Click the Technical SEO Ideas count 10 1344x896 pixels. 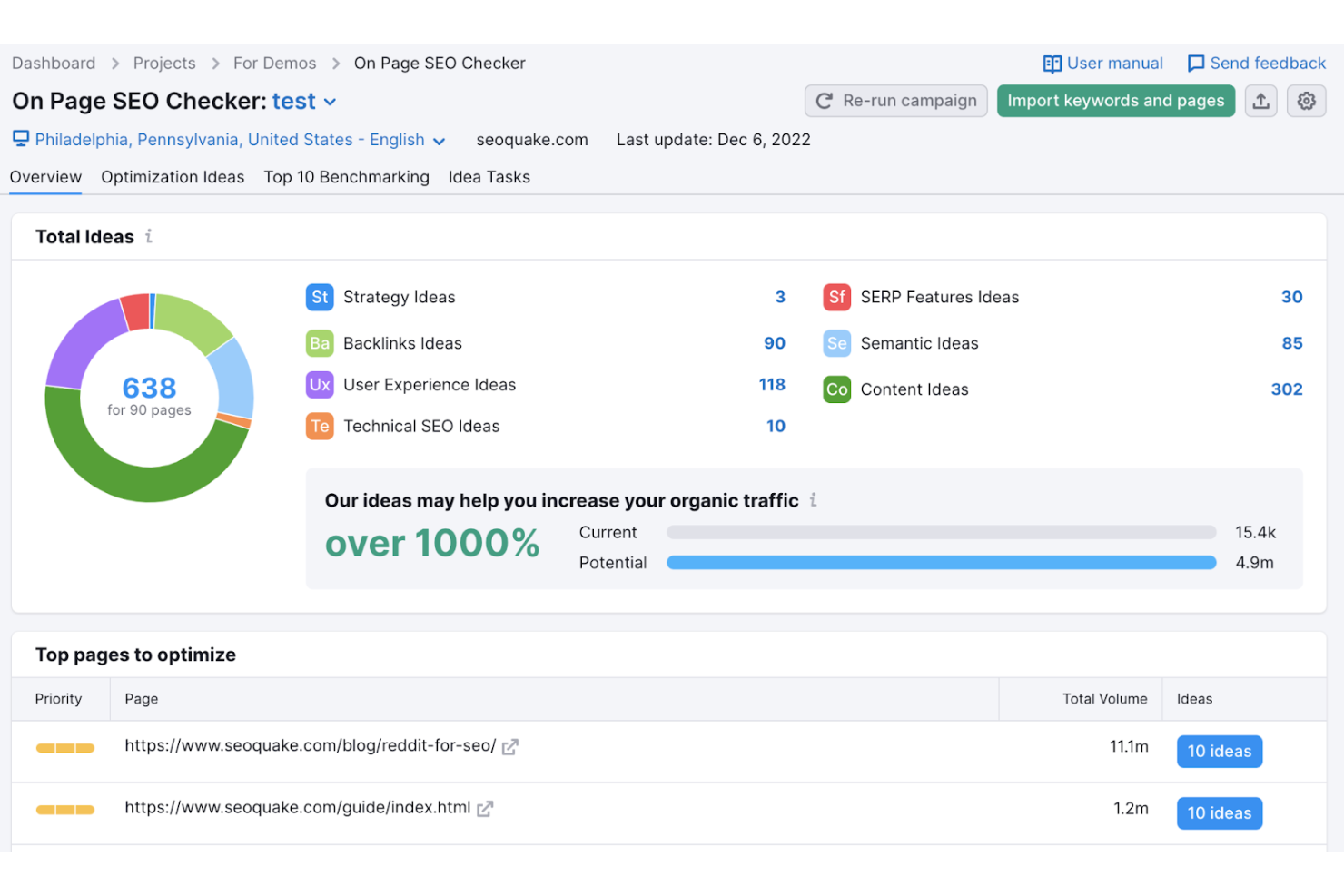tap(776, 426)
